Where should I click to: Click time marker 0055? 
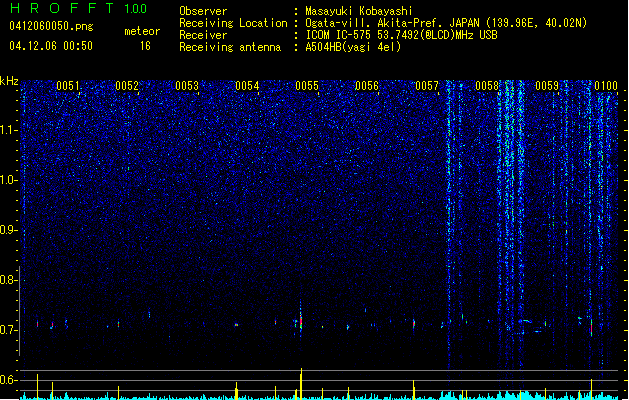[x=307, y=86]
